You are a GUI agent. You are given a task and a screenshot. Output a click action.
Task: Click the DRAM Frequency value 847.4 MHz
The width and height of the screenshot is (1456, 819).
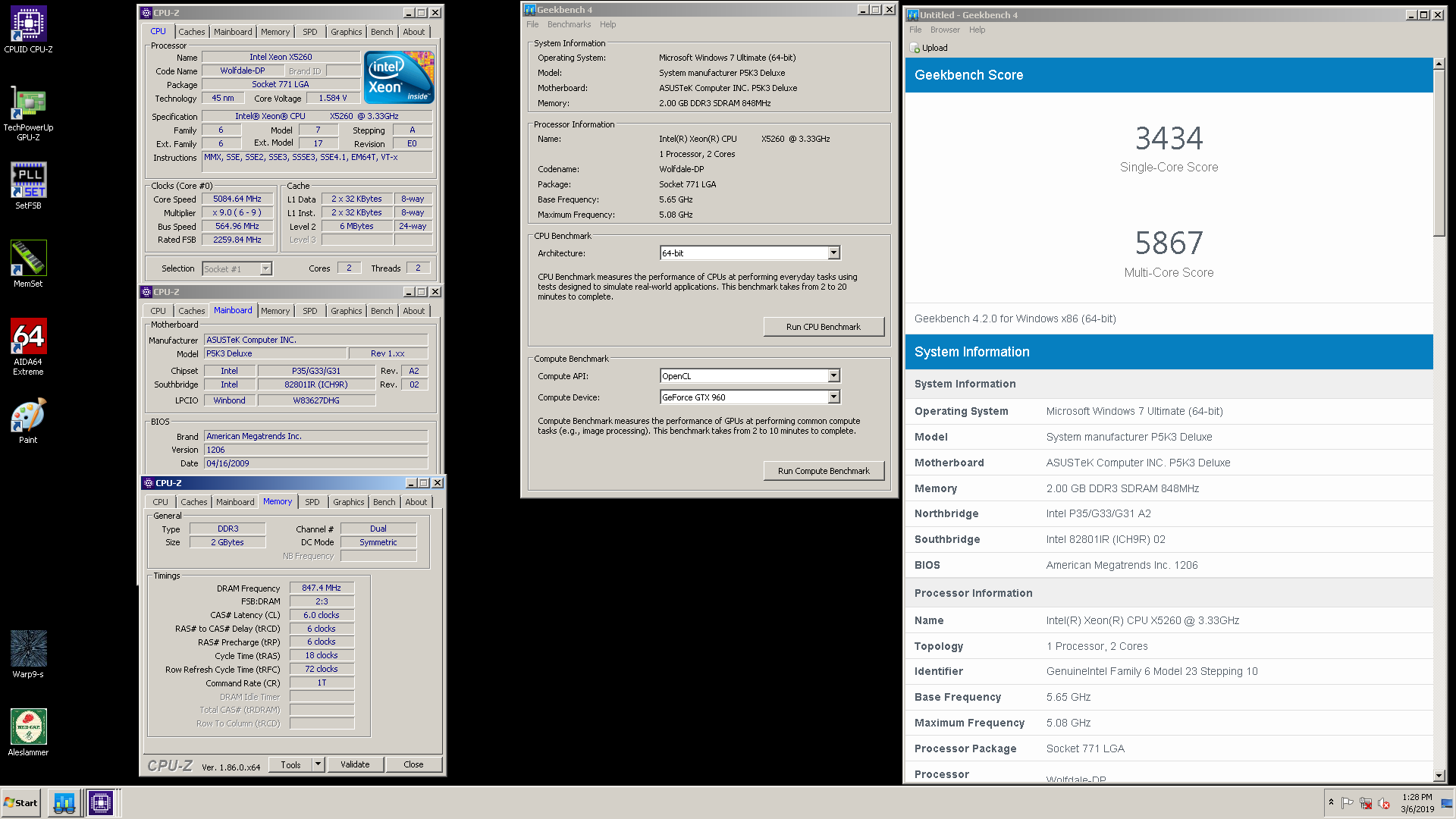322,588
